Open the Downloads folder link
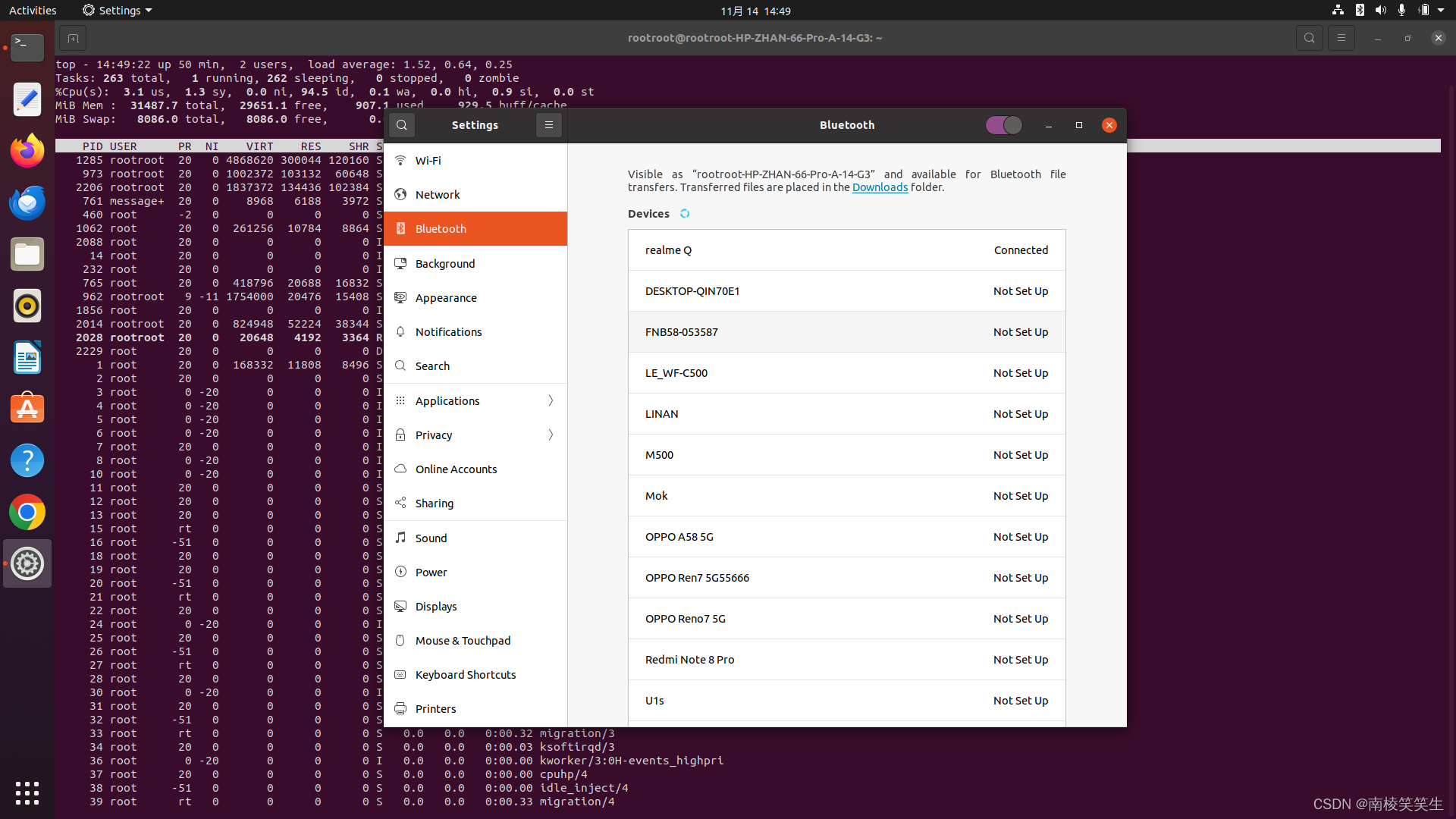The height and width of the screenshot is (819, 1456). pyautogui.click(x=880, y=187)
